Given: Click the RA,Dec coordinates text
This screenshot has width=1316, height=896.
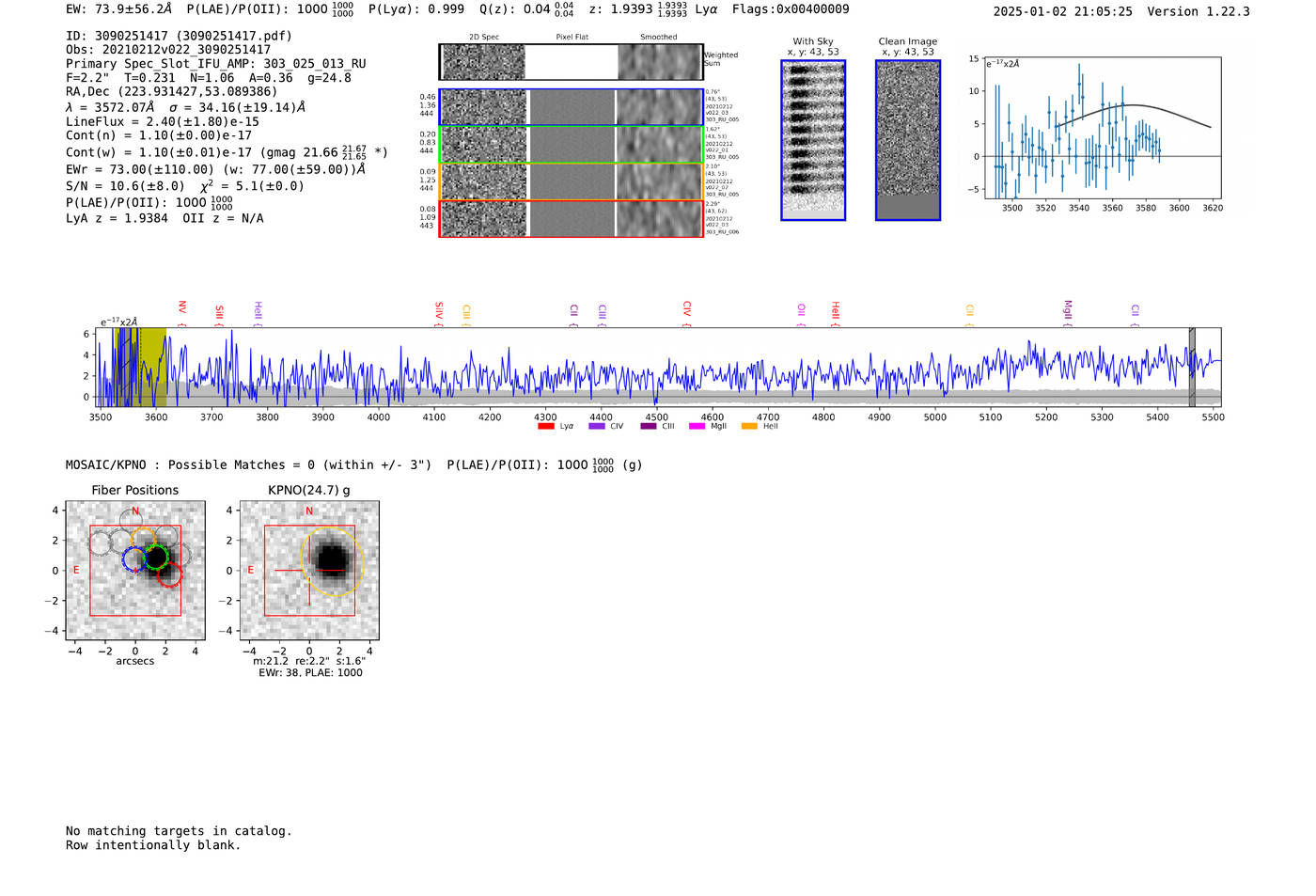Looking at the screenshot, I should click(172, 92).
